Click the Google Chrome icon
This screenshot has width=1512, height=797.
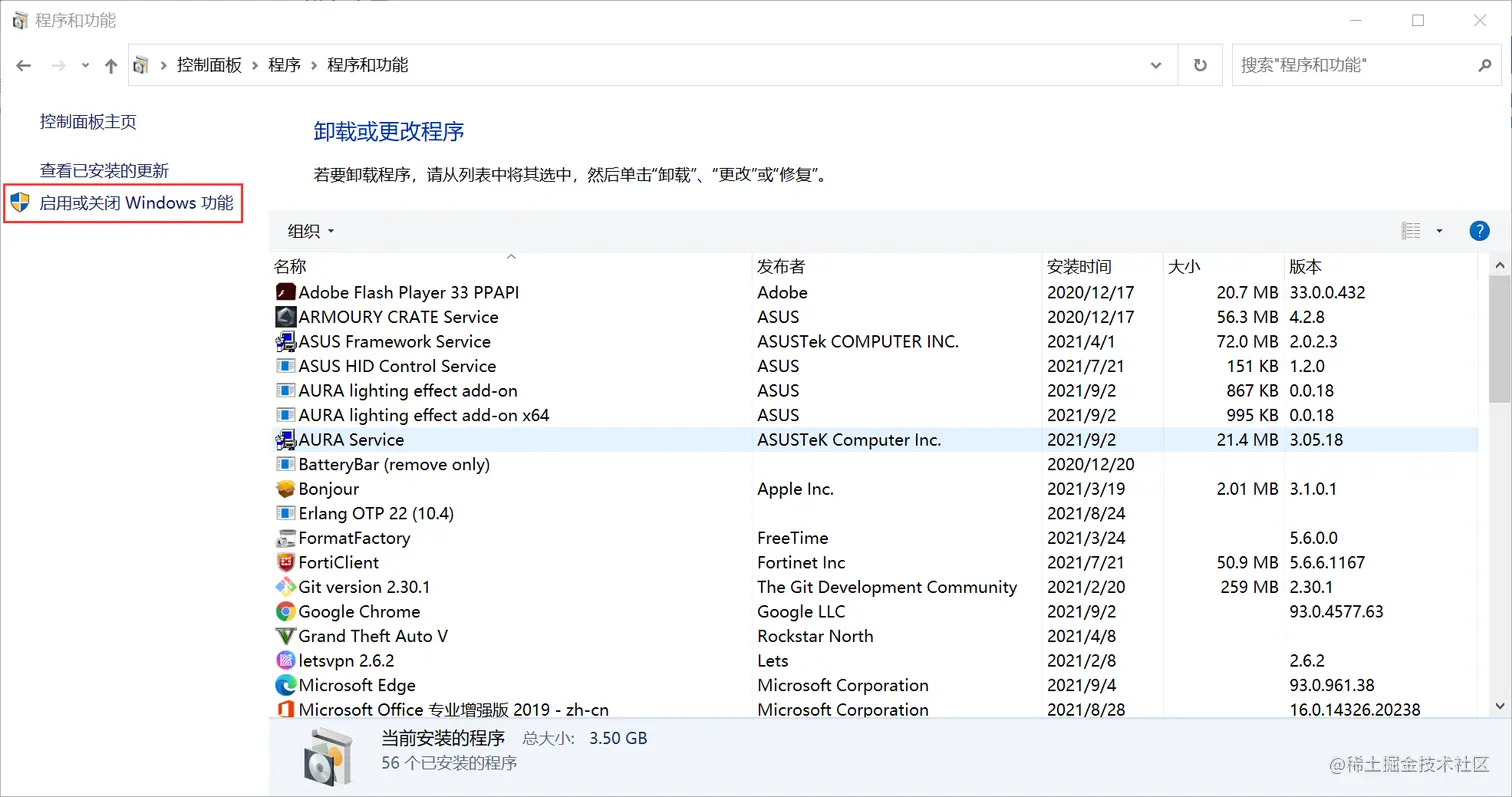pyautogui.click(x=285, y=611)
